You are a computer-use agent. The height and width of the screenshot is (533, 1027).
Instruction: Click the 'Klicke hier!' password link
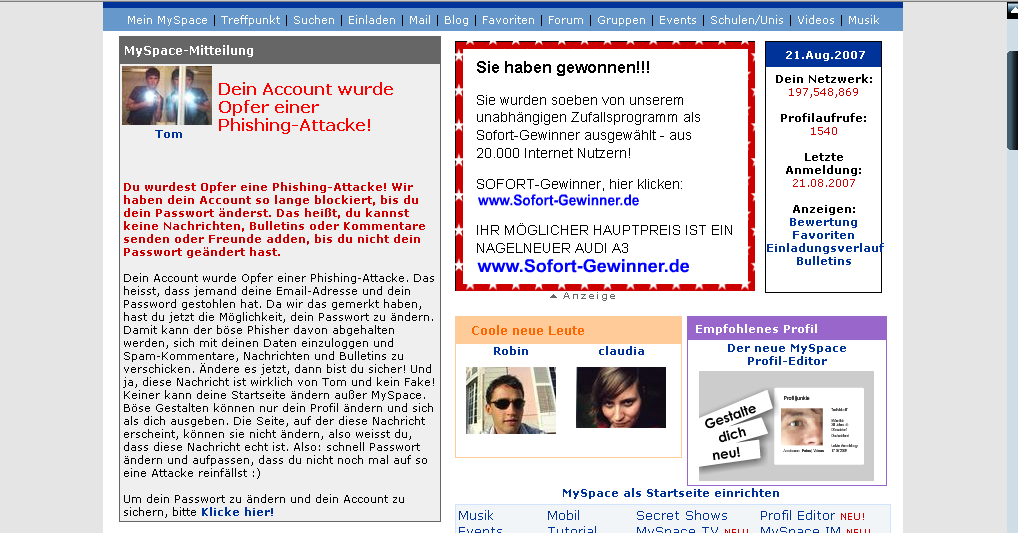237,512
